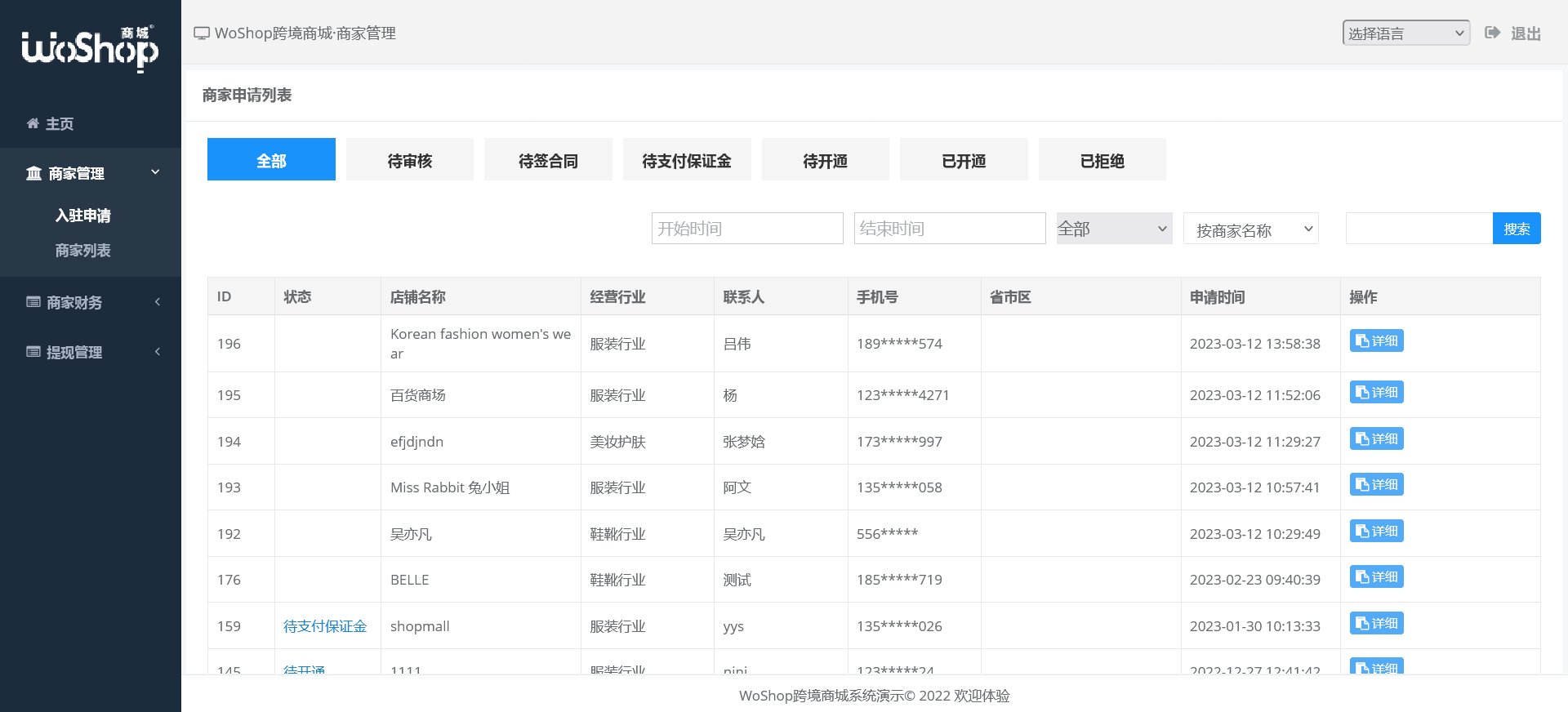The width and height of the screenshot is (1568, 712).
Task: Click the 商家财务 sidebar icon
Action: point(33,302)
